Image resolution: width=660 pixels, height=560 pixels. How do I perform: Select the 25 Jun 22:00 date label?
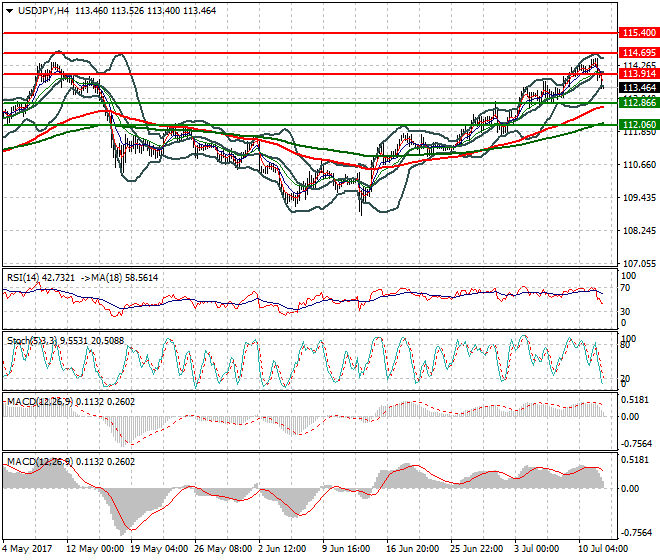click(x=476, y=549)
